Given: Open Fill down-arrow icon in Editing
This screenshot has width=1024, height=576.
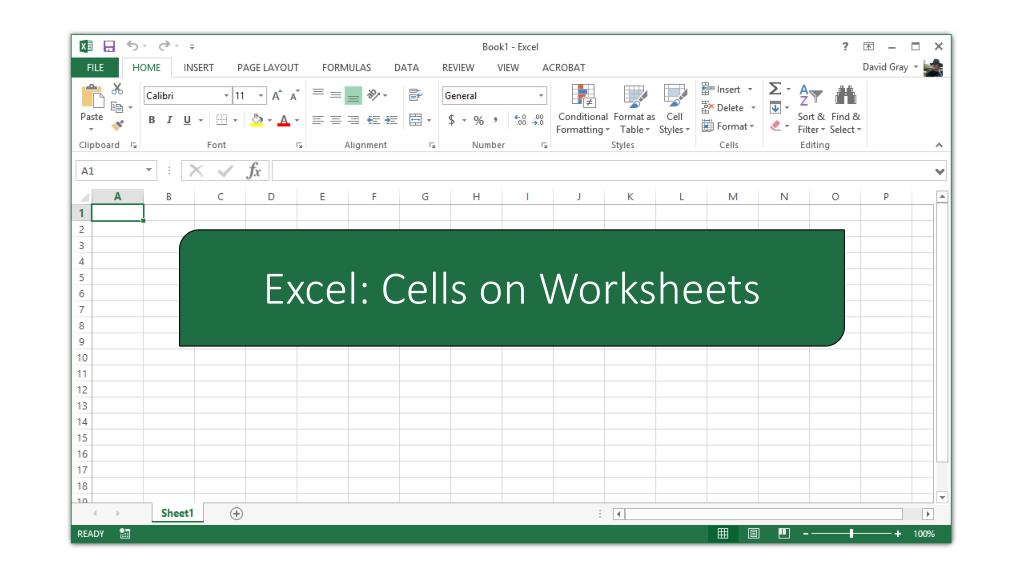Looking at the screenshot, I should (775, 108).
